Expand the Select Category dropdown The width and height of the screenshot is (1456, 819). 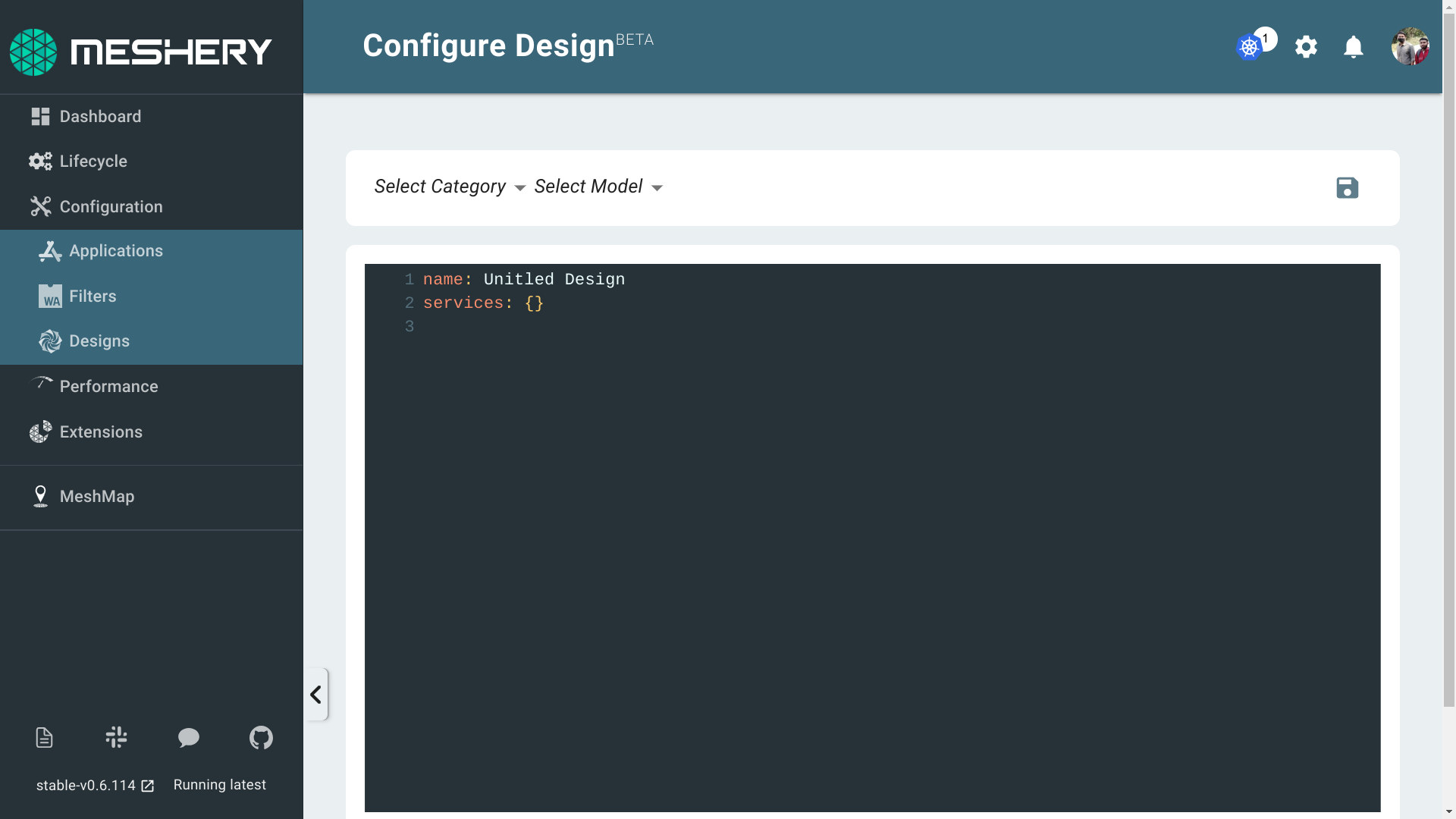click(450, 187)
